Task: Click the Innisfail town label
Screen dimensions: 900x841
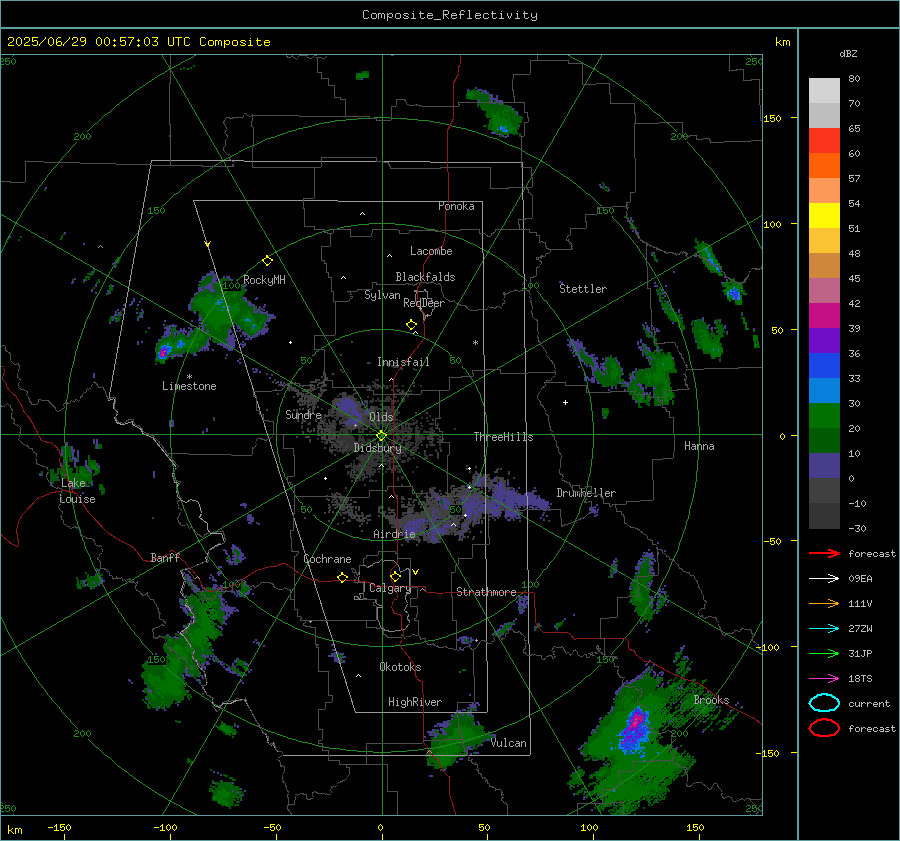Action: click(403, 362)
